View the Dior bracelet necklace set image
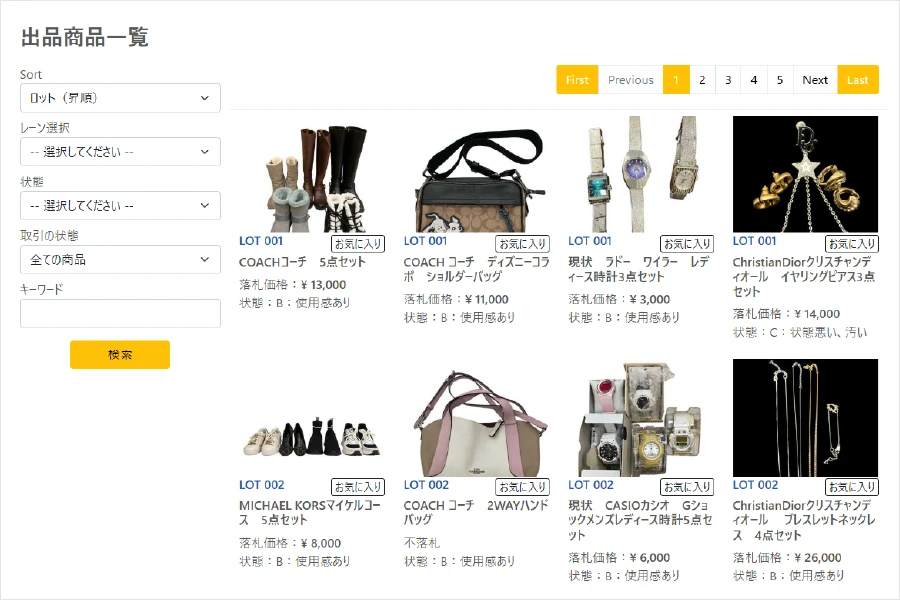This screenshot has width=900, height=600. coord(805,418)
